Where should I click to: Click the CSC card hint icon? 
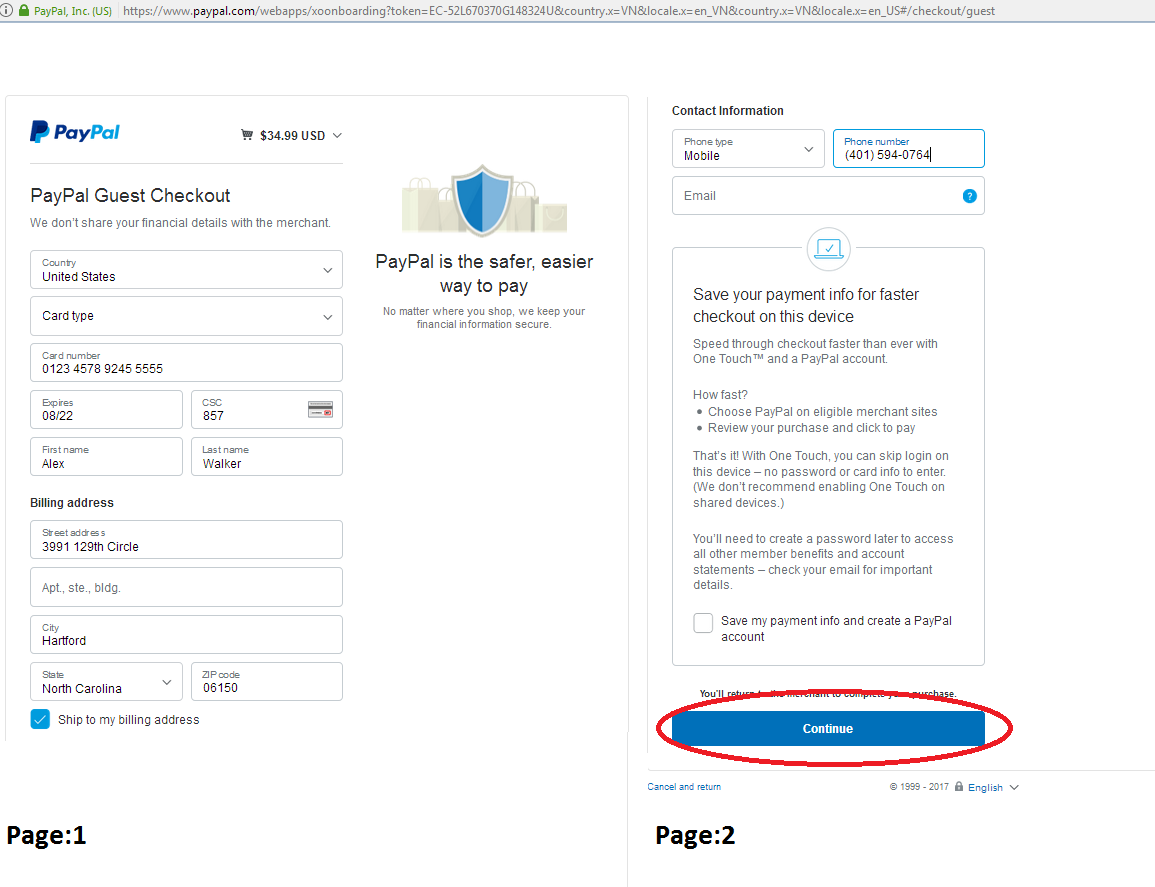(320, 410)
